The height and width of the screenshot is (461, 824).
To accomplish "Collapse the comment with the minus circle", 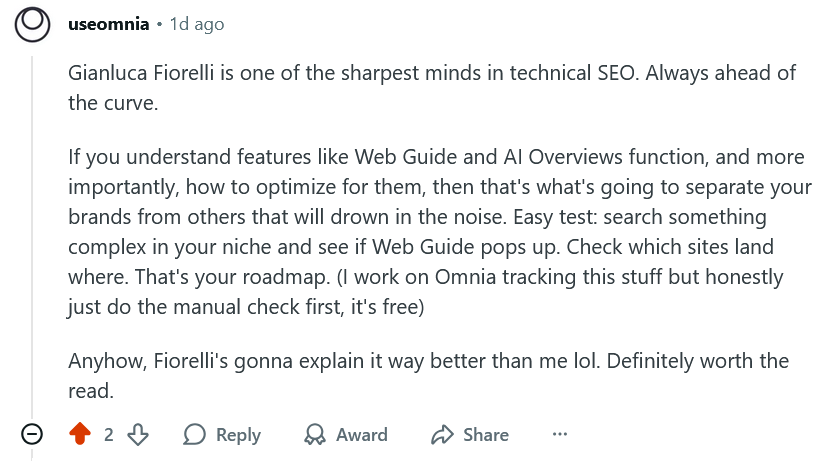I will (32, 434).
